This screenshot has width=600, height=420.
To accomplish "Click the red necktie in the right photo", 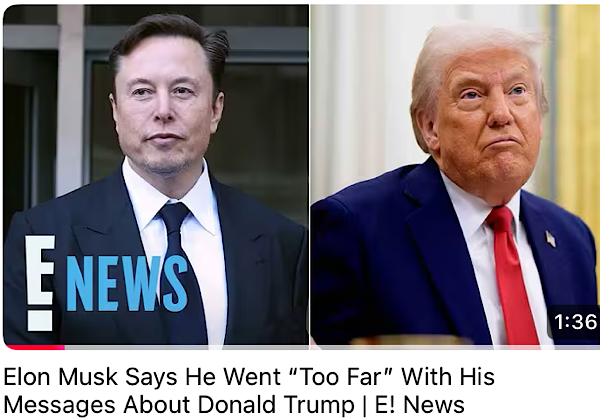I will (x=511, y=275).
